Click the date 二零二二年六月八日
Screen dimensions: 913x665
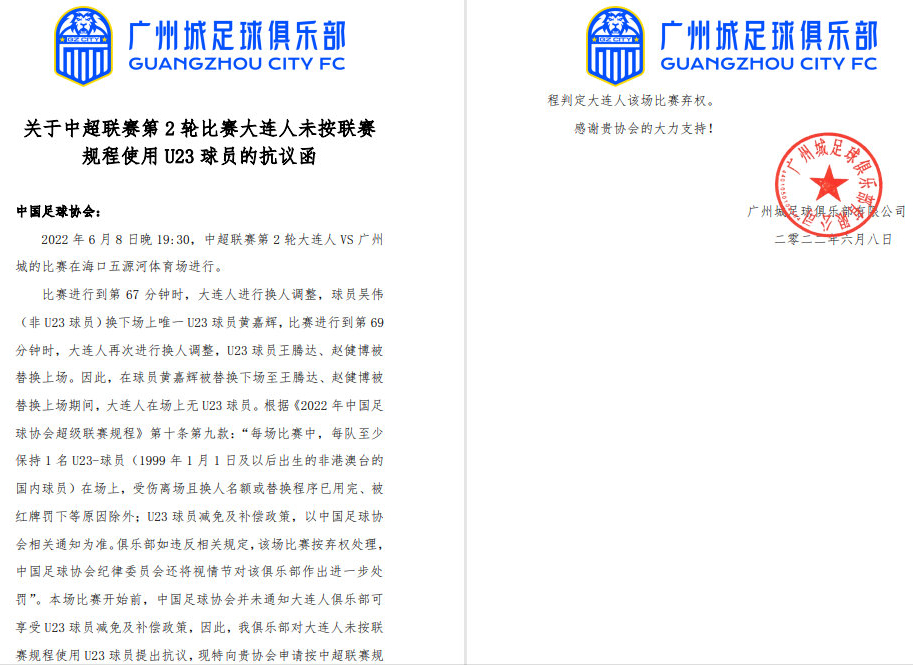pos(833,239)
